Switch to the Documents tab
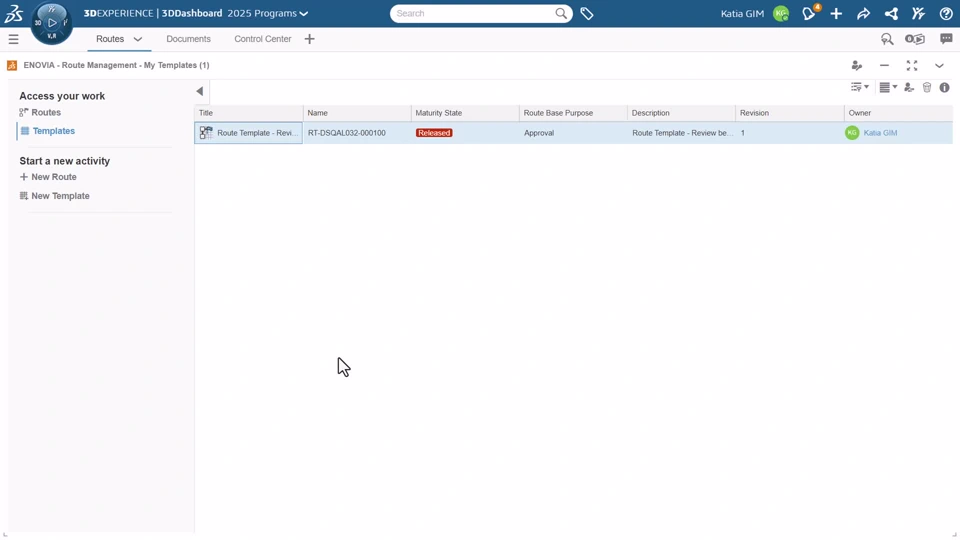960x540 pixels. pos(189,39)
